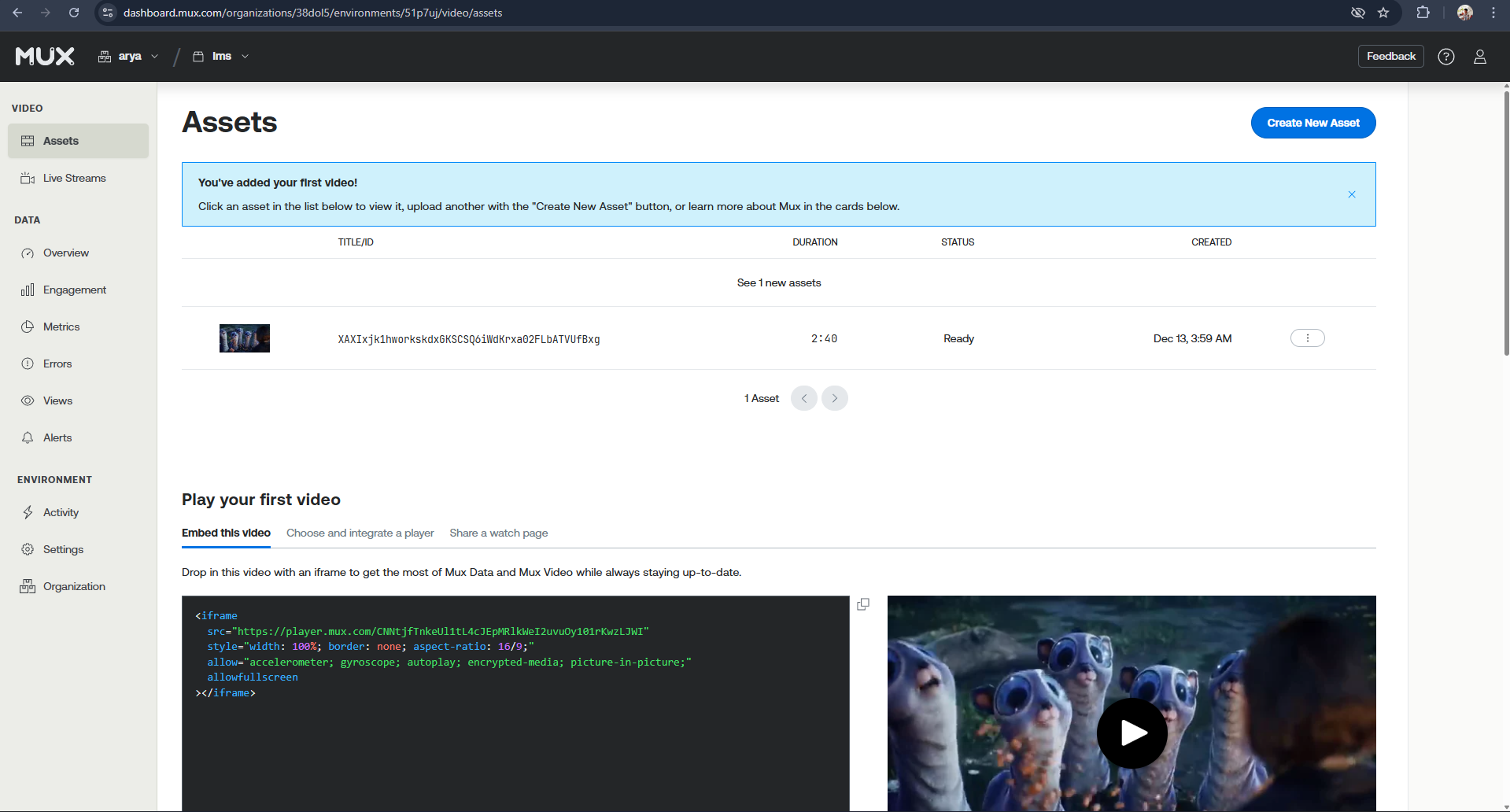This screenshot has width=1510, height=812.
Task: Play the embedded preview video
Action: click(1132, 733)
